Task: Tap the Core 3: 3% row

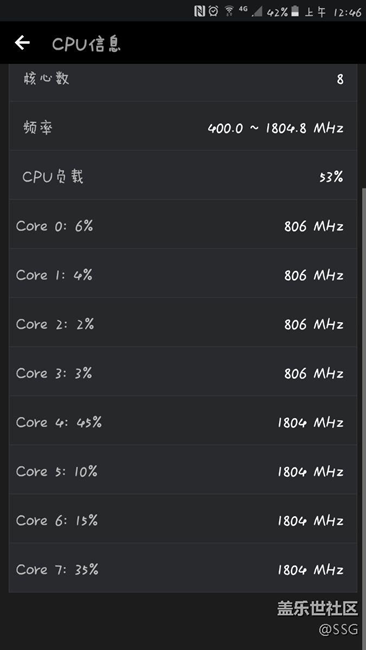Action: 183,371
